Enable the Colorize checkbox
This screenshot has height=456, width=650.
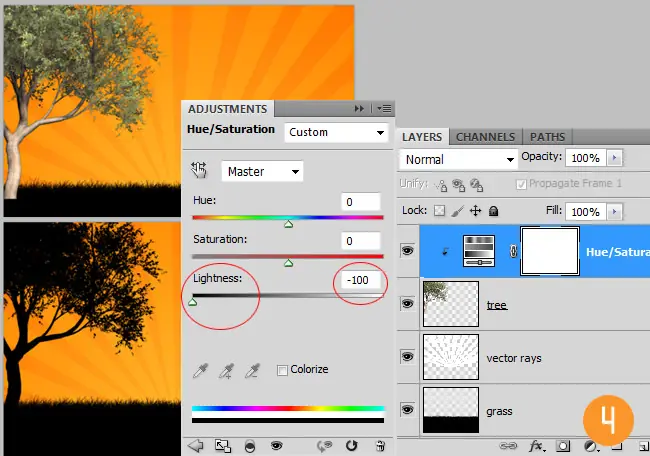(x=282, y=370)
